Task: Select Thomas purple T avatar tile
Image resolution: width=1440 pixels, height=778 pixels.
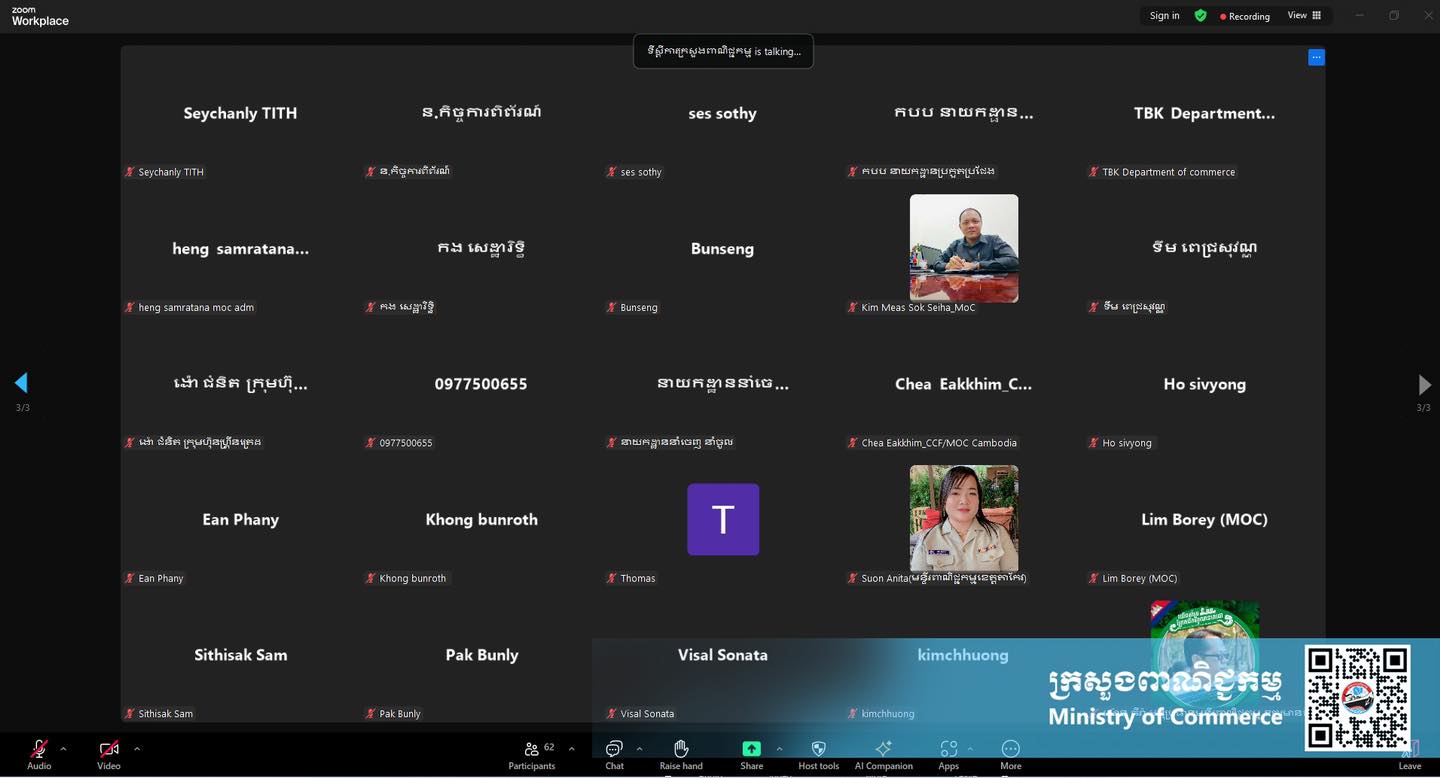Action: 723,519
